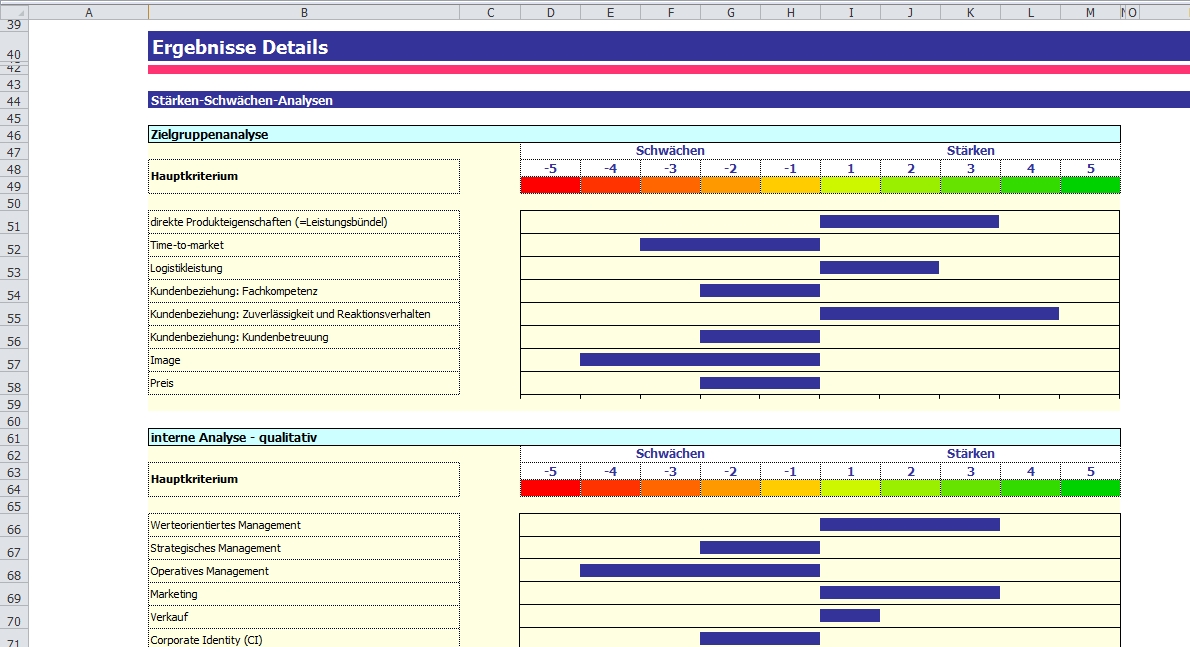The height and width of the screenshot is (647, 1190).
Task: Click the red -5 swatch under Zielgruppenanalyse
Action: click(550, 185)
